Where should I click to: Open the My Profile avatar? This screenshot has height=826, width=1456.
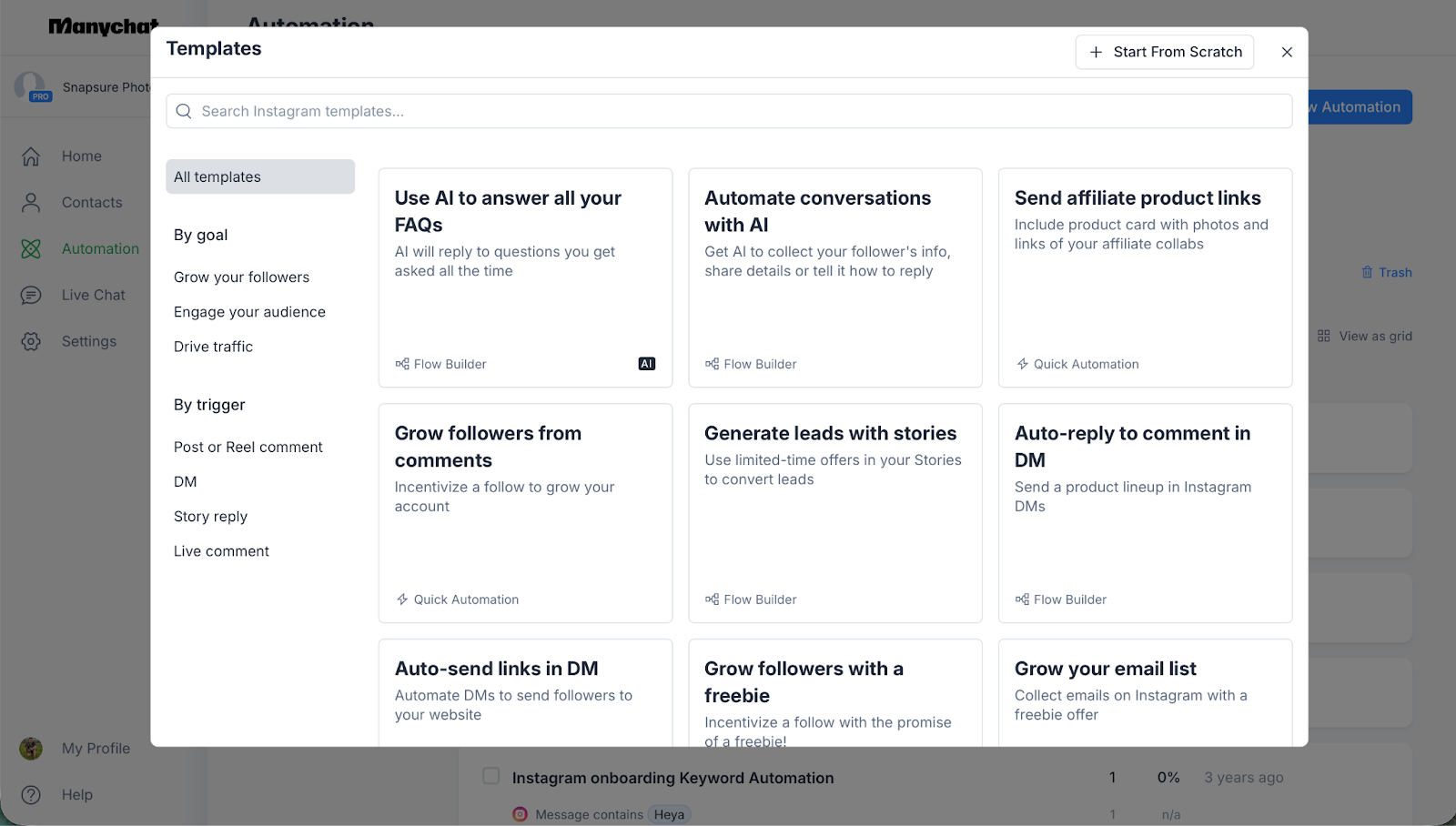(31, 749)
